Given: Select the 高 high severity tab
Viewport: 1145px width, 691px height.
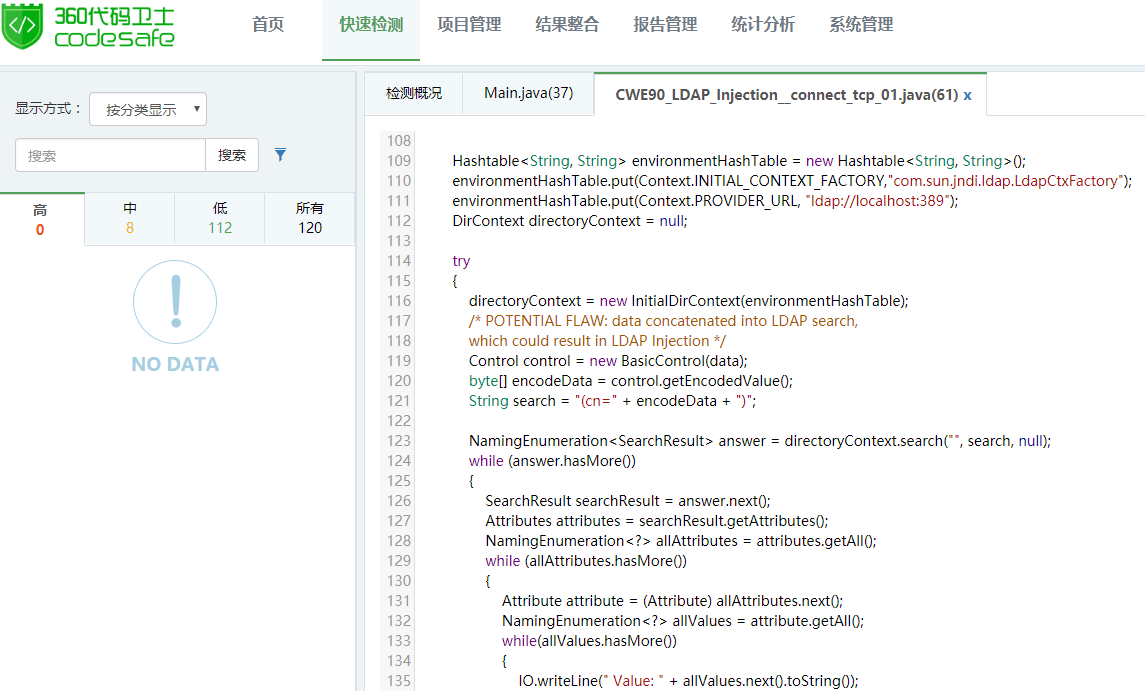Looking at the screenshot, I should click(40, 219).
